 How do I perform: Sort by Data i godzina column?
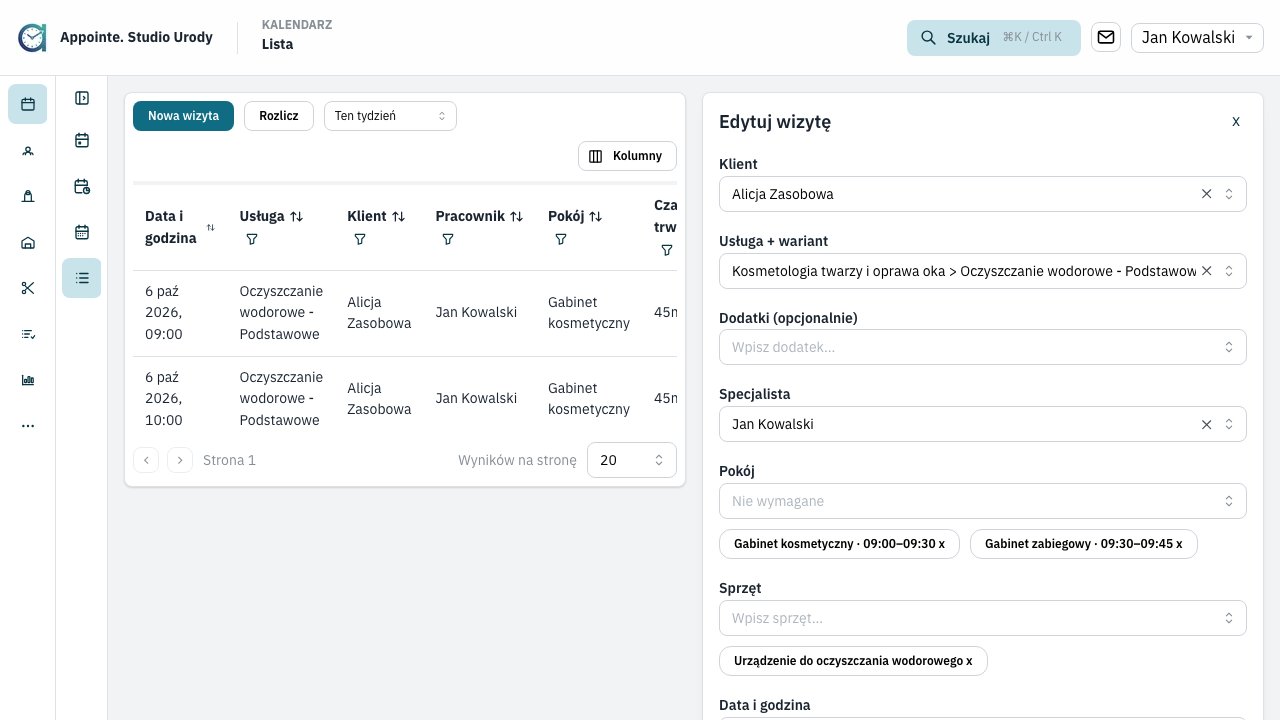[210, 227]
